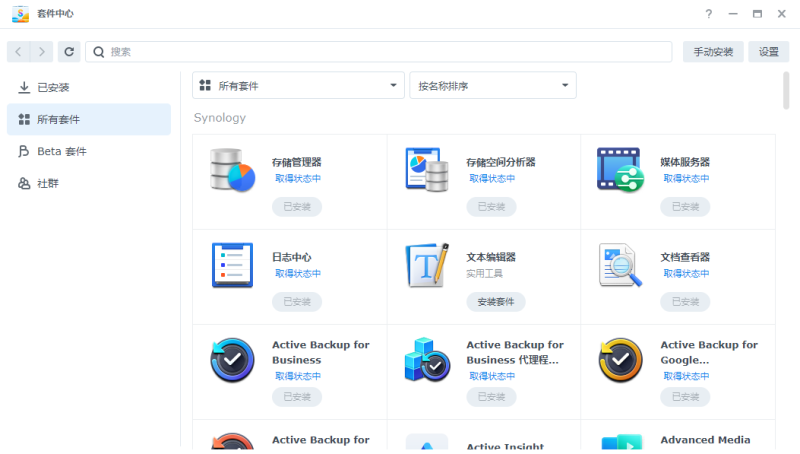Screen dimensions: 800x454
Task: Click the package list vertical scrollbar
Action: (786, 90)
